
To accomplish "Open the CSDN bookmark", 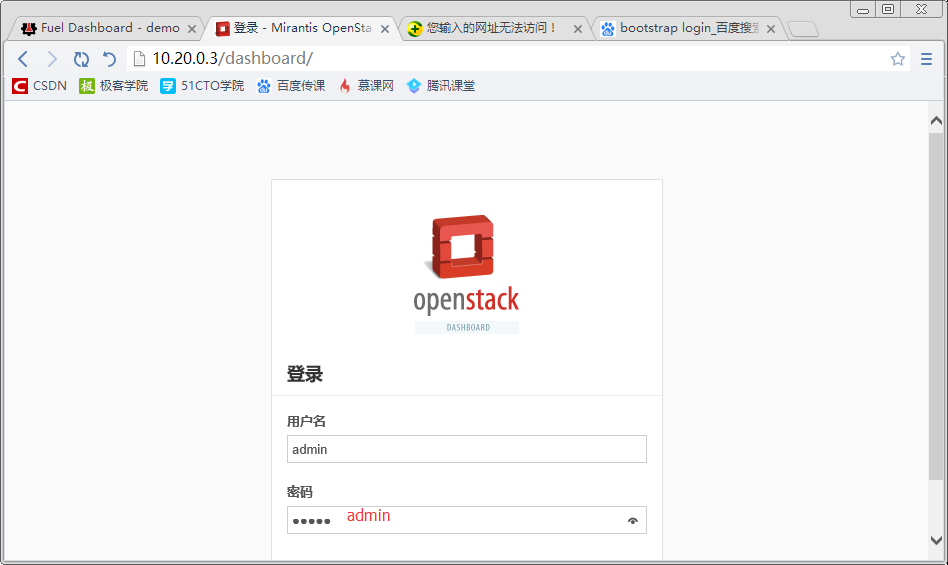I will [39, 86].
